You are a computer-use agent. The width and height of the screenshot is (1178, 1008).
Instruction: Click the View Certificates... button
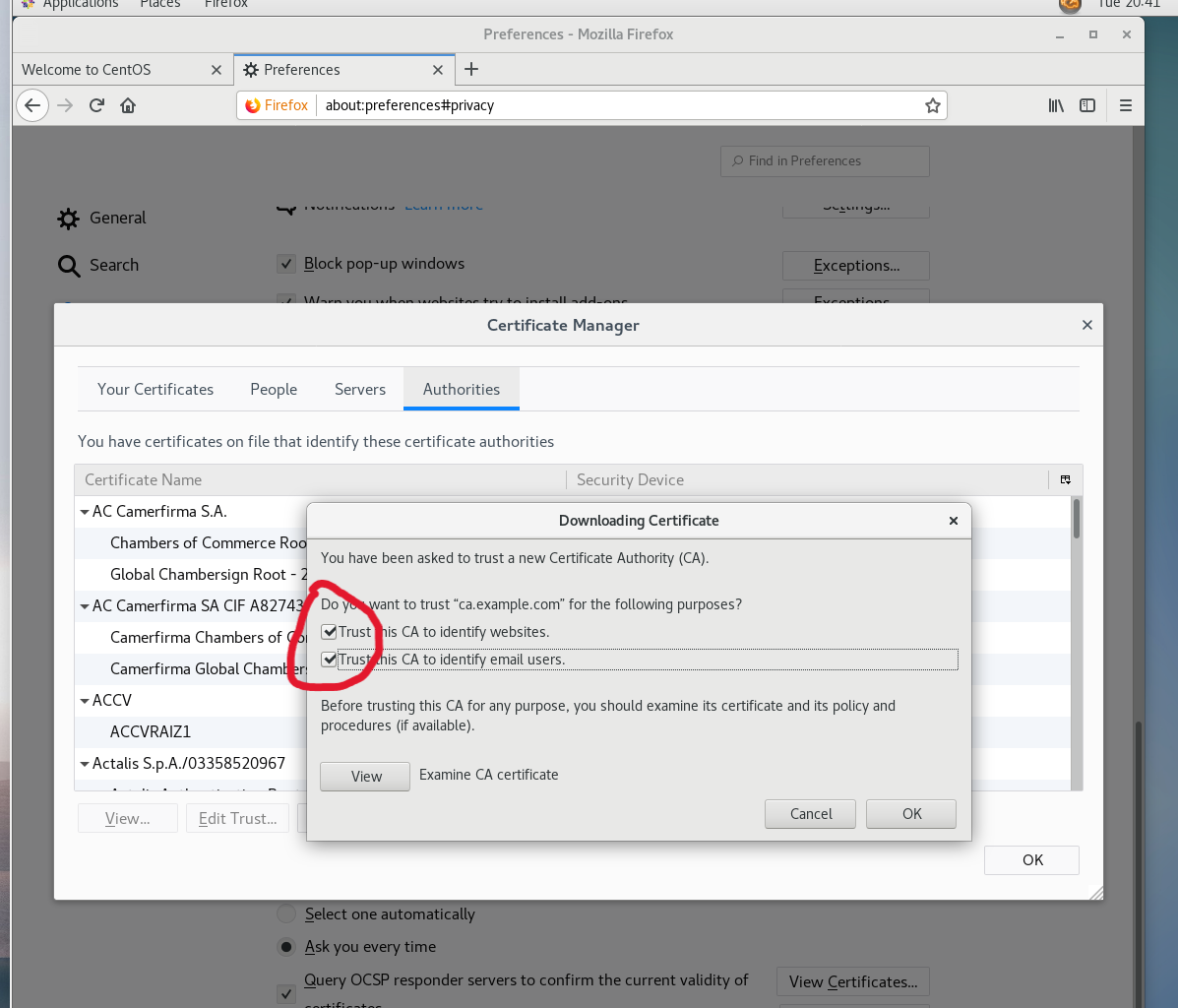pos(852,981)
